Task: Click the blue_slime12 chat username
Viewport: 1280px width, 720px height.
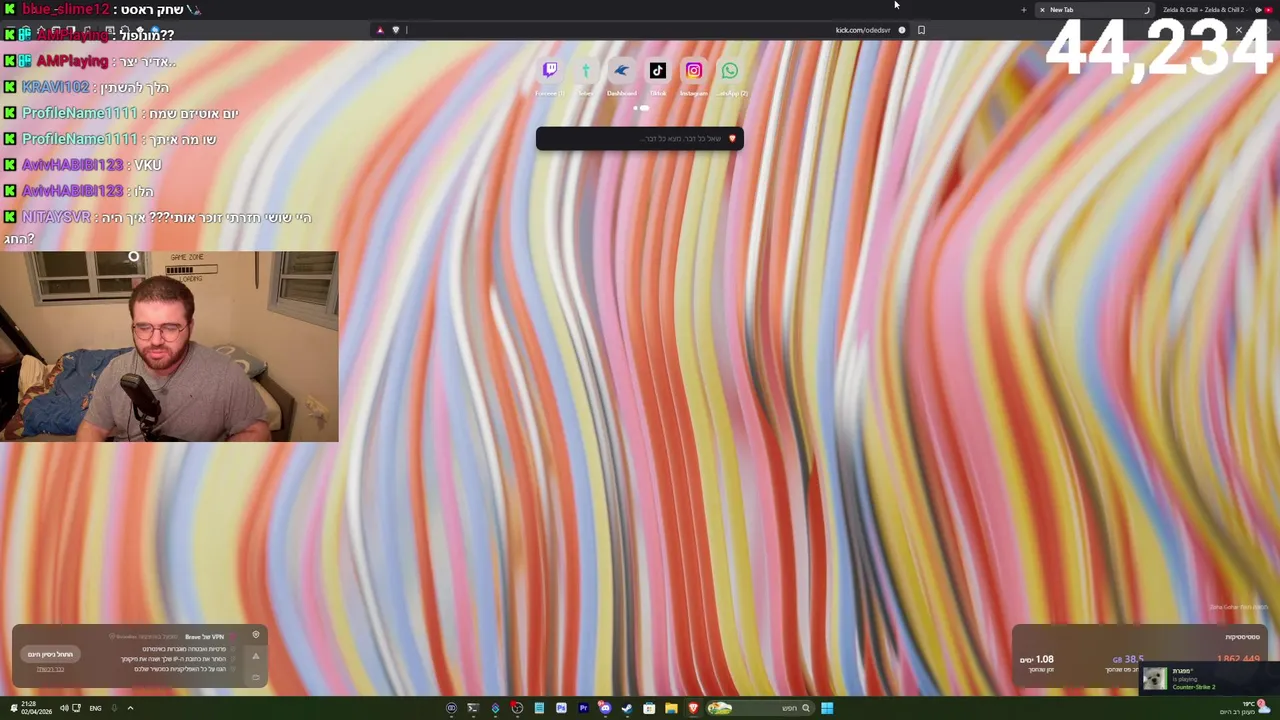Action: (65, 9)
